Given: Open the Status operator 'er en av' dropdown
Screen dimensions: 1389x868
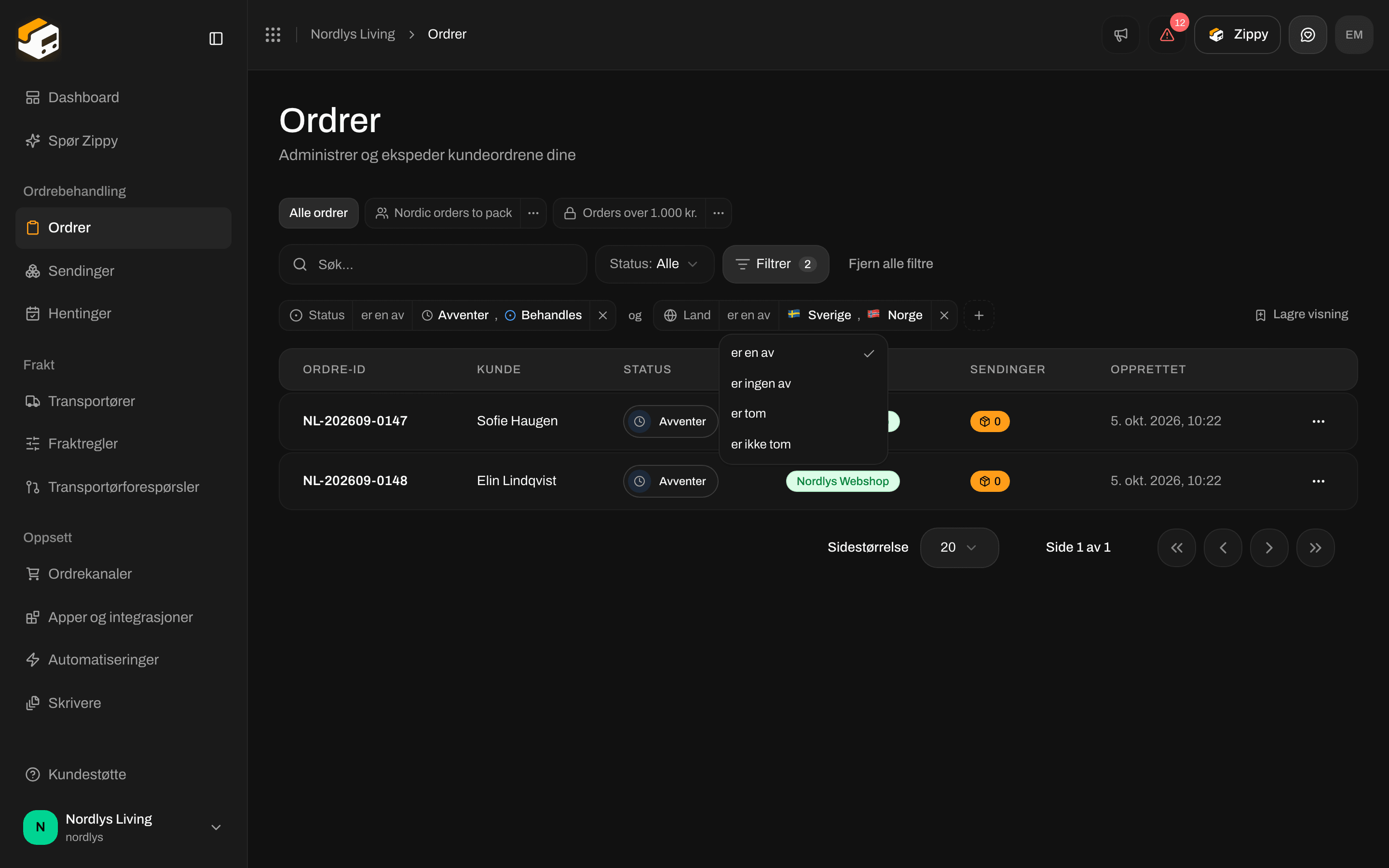Looking at the screenshot, I should click(382, 315).
